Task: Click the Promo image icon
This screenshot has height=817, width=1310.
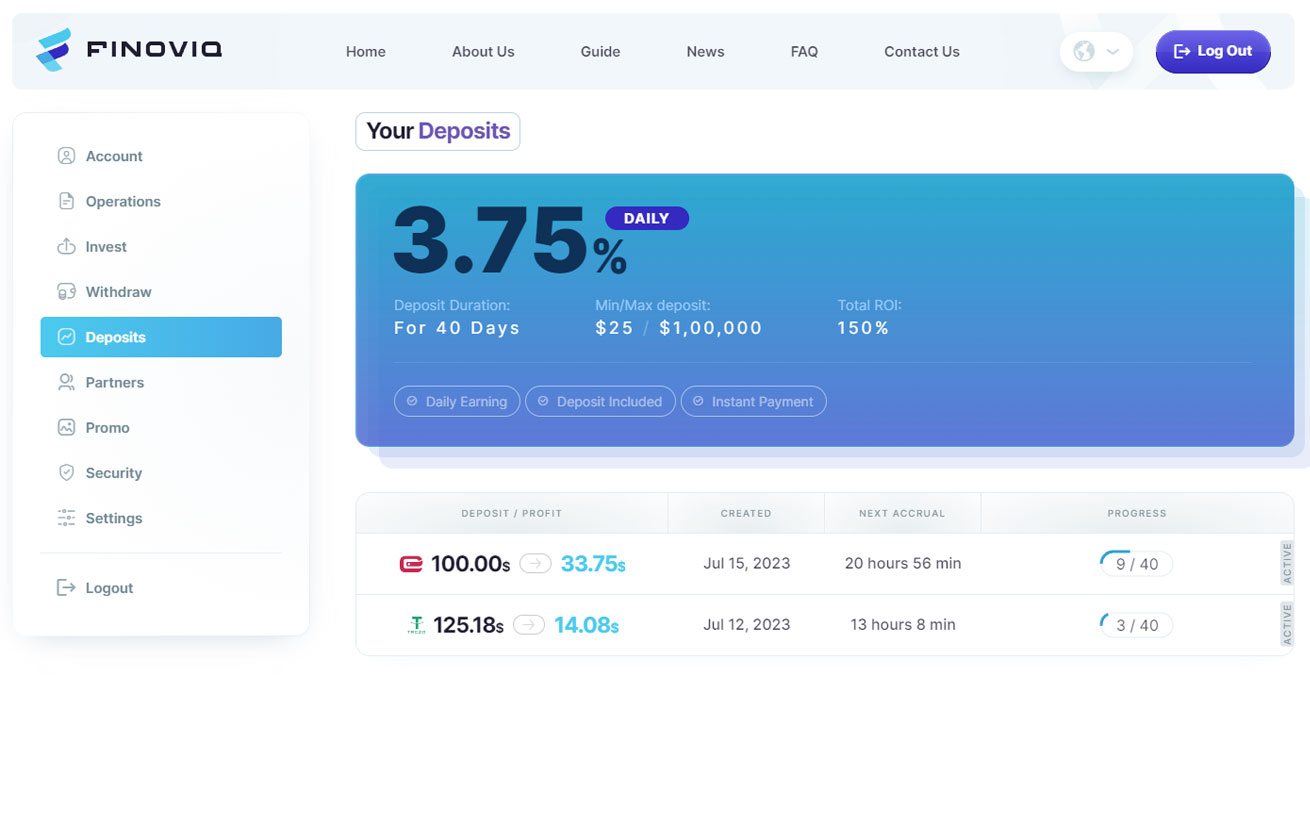Action: click(x=66, y=427)
